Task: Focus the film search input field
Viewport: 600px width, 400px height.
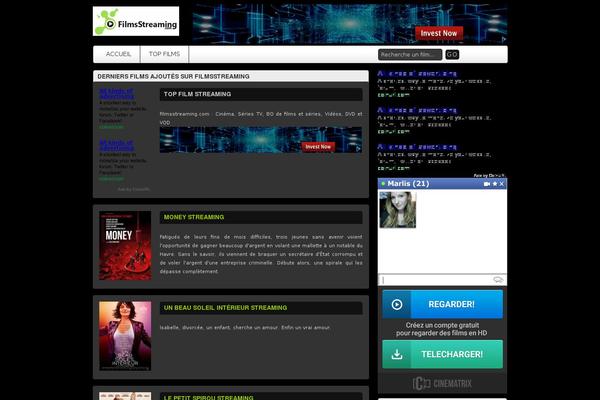Action: point(410,55)
